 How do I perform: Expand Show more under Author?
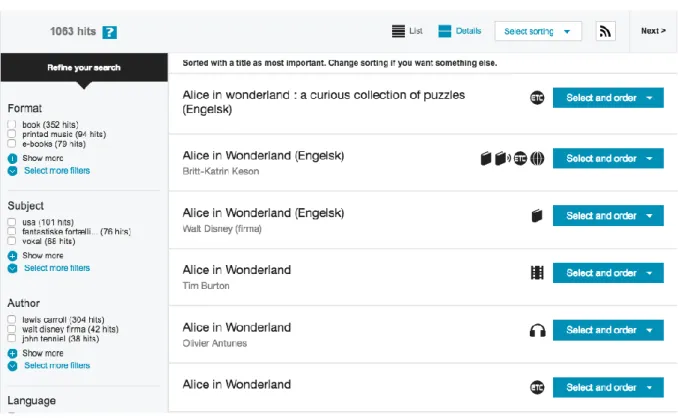(x=43, y=353)
